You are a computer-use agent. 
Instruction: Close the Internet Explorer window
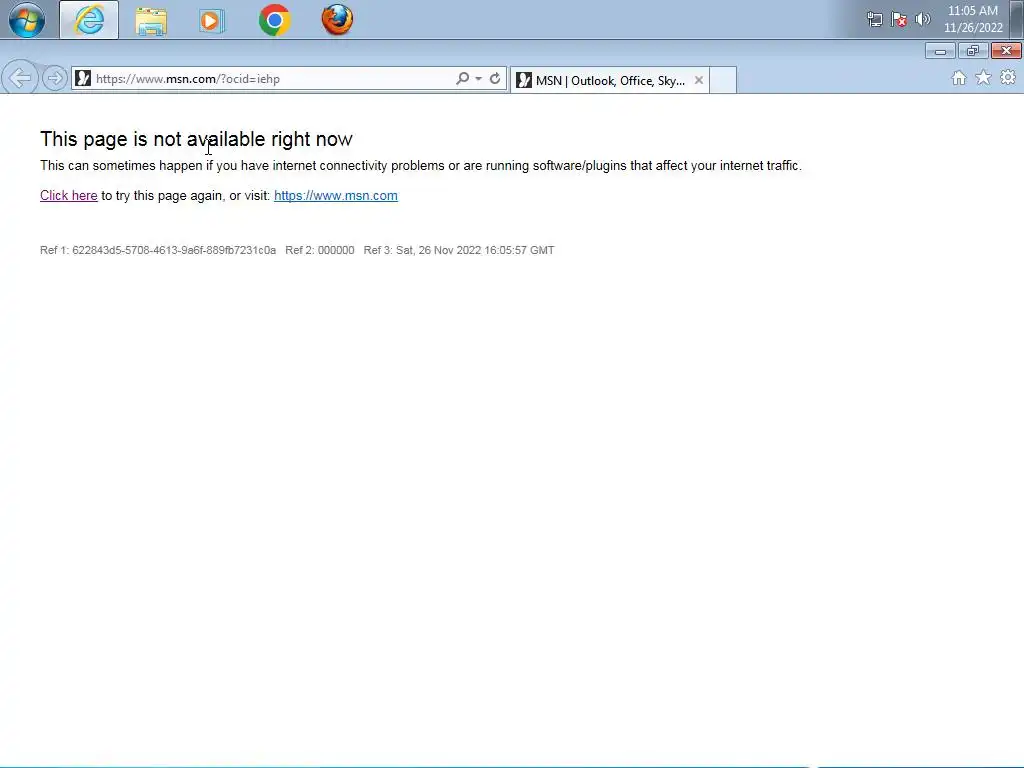(x=1006, y=51)
